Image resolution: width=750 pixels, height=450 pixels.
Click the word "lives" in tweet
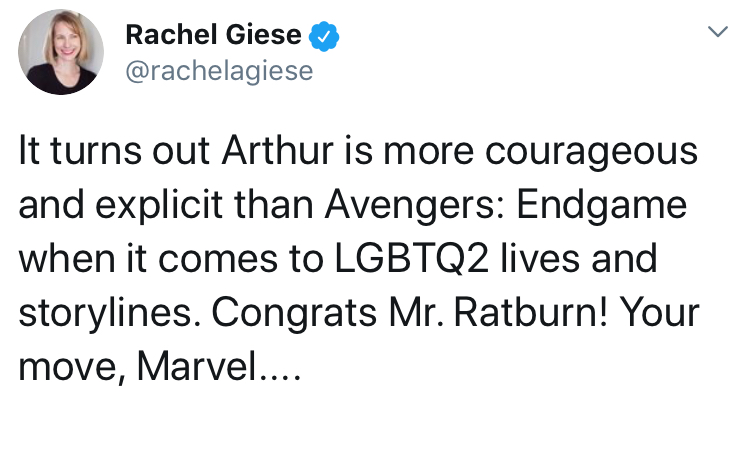pos(540,259)
